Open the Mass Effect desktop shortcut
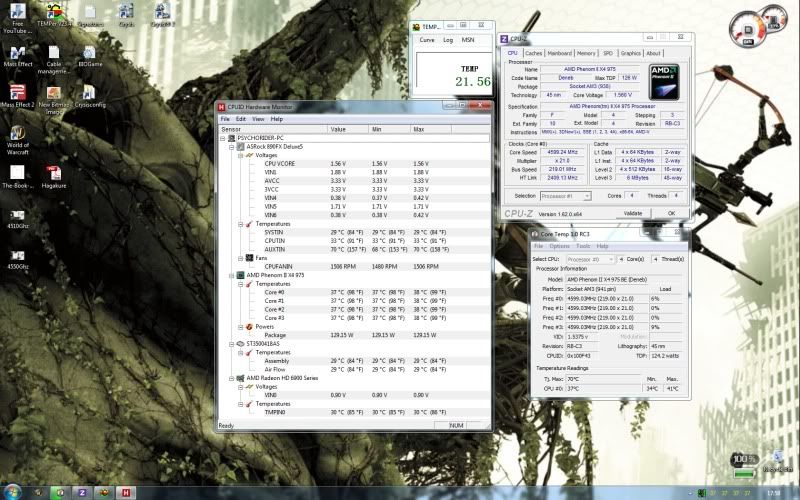This screenshot has height=500, width=800. click(x=18, y=56)
